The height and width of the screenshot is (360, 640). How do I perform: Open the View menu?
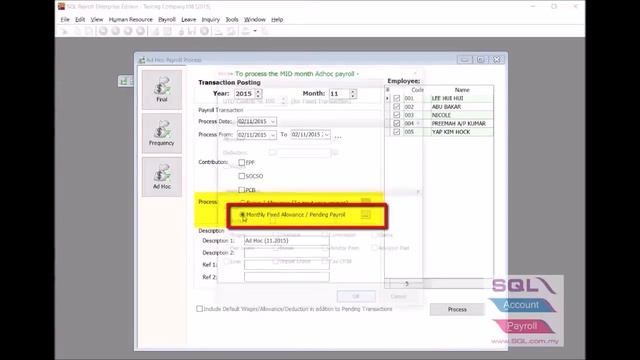pyautogui.click(x=97, y=19)
